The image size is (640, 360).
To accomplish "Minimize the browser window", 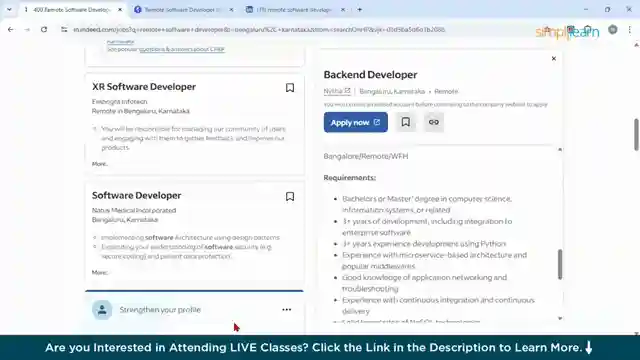I will pos(586,9).
